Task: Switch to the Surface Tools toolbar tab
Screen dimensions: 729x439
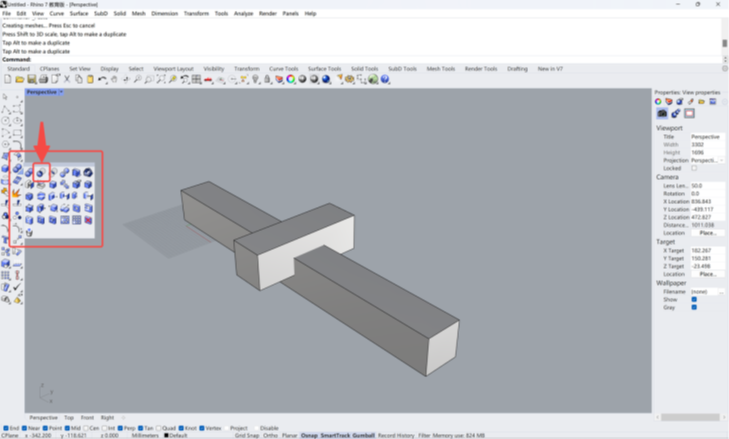Action: tap(324, 69)
